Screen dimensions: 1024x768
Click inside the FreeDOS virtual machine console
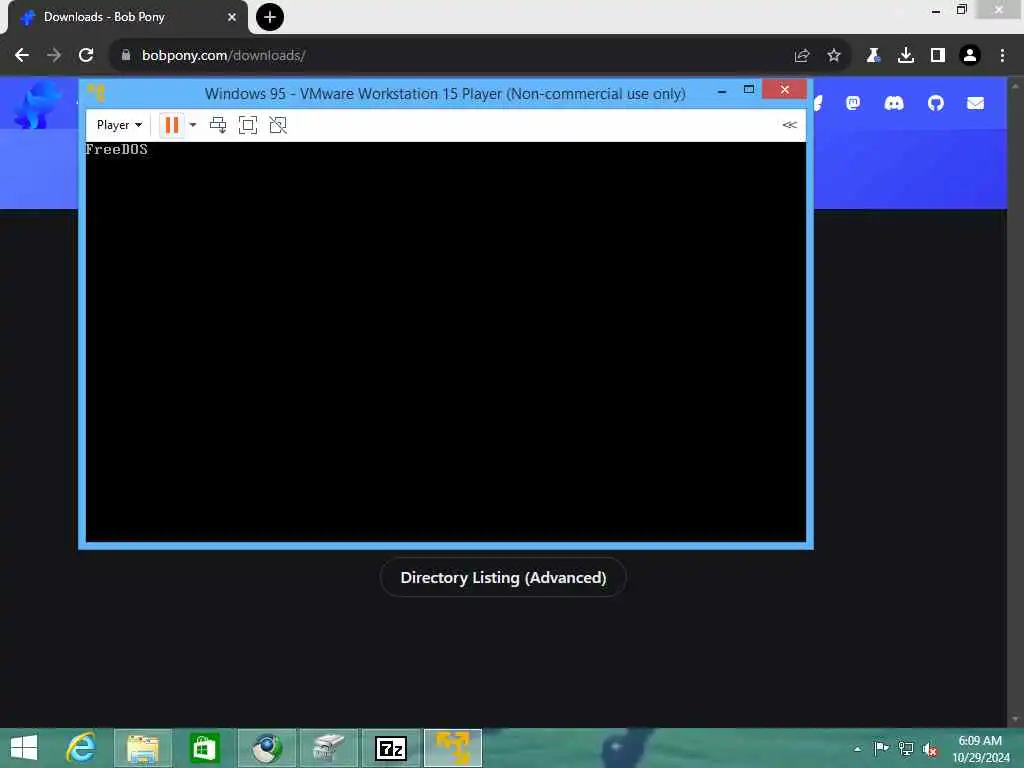446,342
